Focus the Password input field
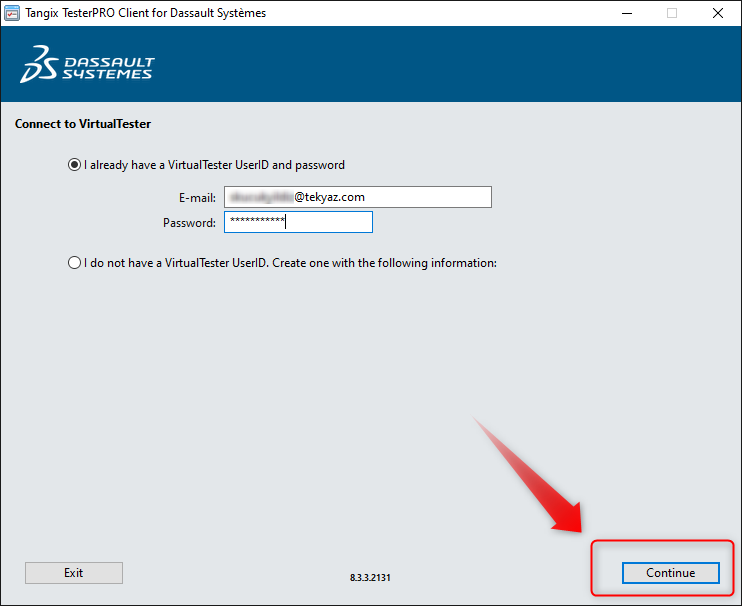The width and height of the screenshot is (742, 606). (x=298, y=222)
